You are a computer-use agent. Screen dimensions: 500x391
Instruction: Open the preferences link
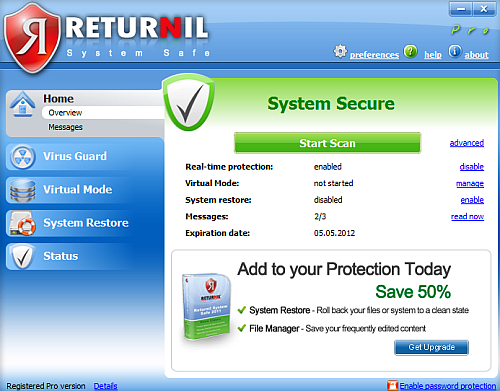374,55
